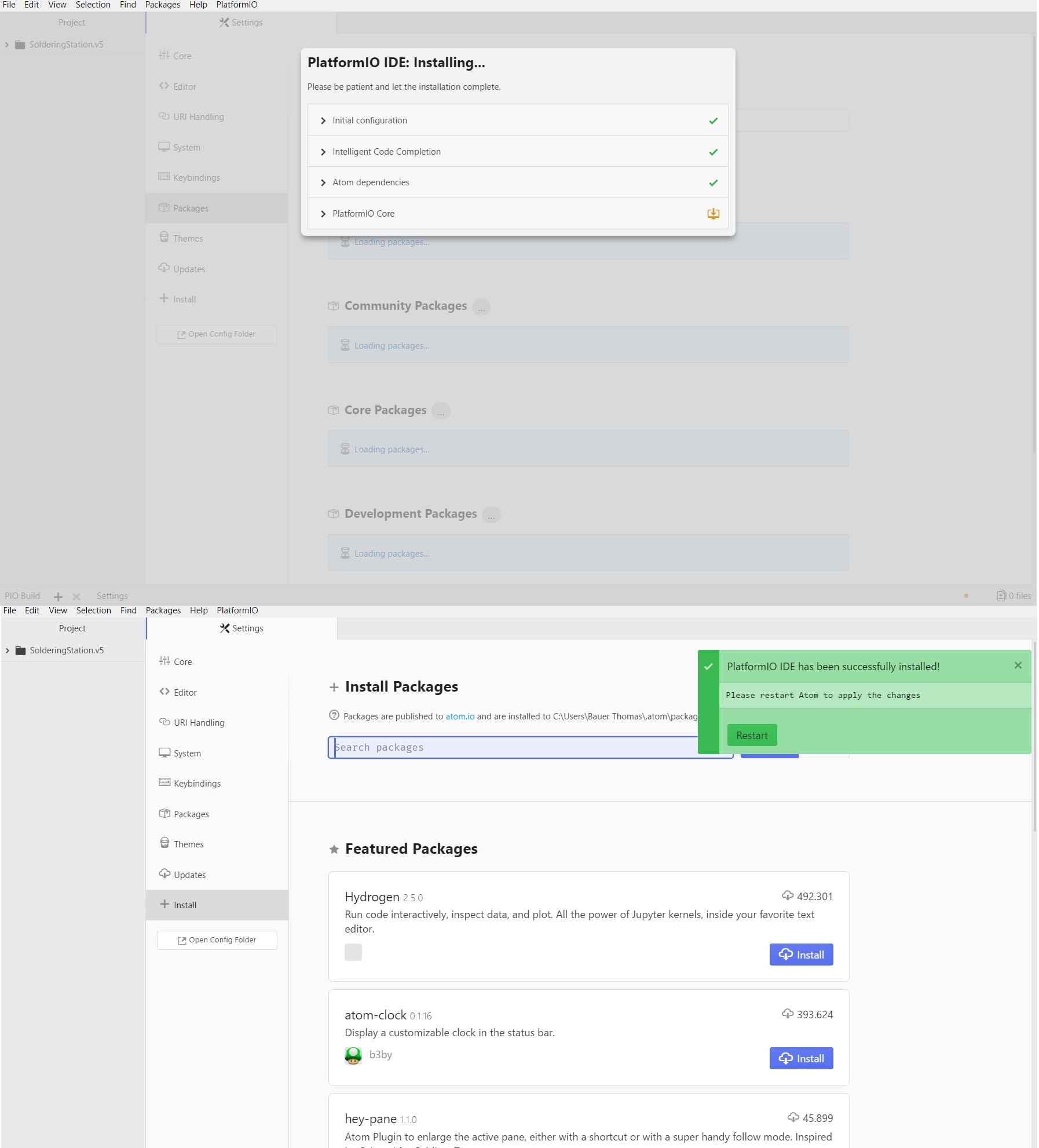Click Development Packages count badge
1039x1148 pixels.
491,514
